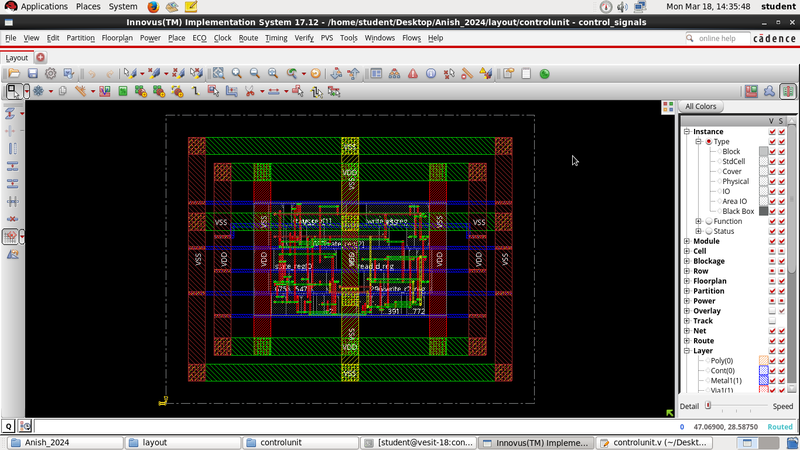Viewport: 800px width, 450px height.
Task: Open the Timing menu
Action: (x=276, y=38)
